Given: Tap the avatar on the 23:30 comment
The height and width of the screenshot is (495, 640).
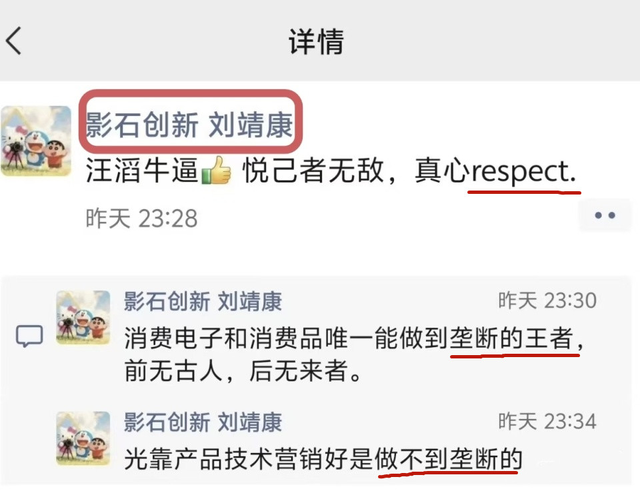Looking at the screenshot, I should coord(83,317).
